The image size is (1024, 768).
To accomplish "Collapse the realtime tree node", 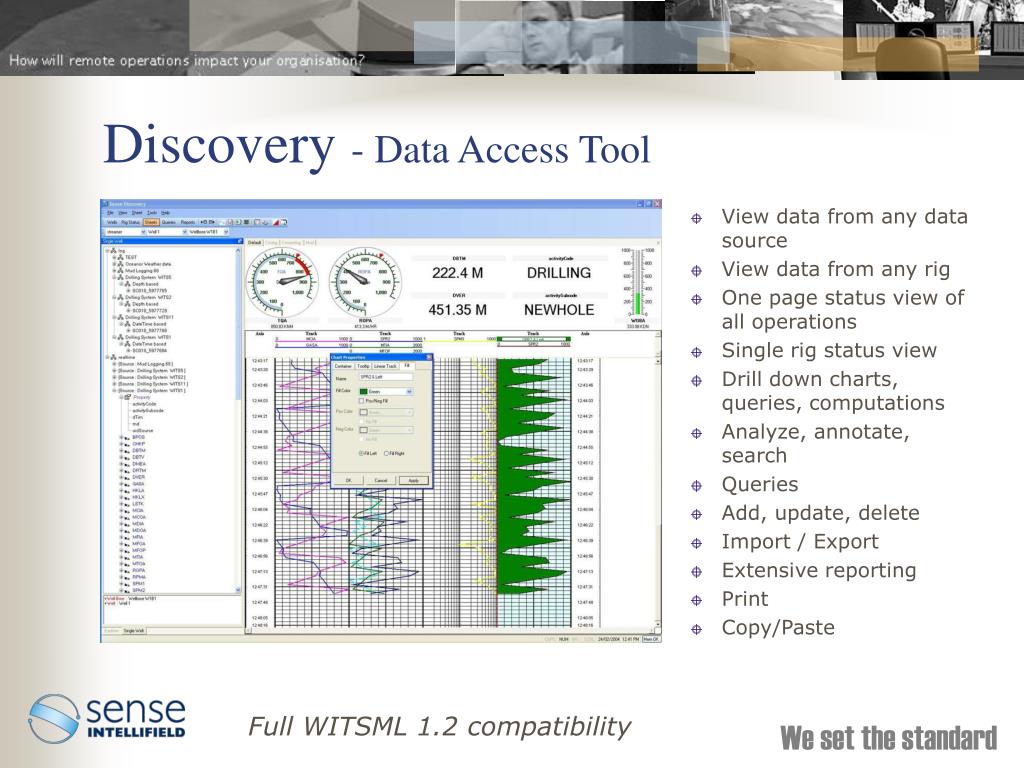I will click(107, 357).
